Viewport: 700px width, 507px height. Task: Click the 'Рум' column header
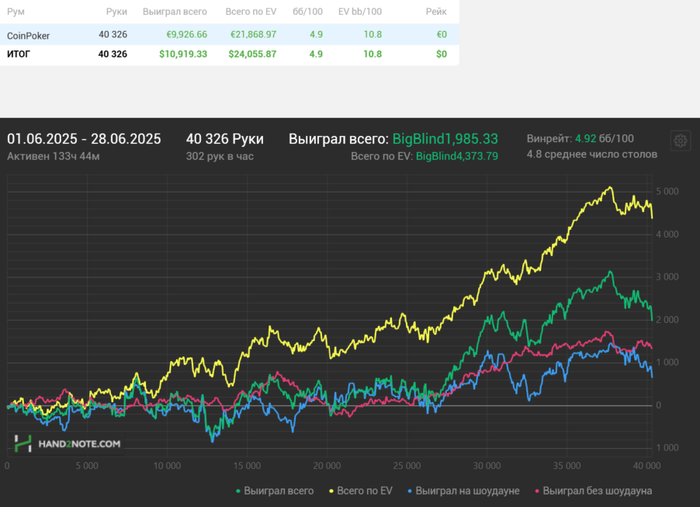[x=16, y=12]
